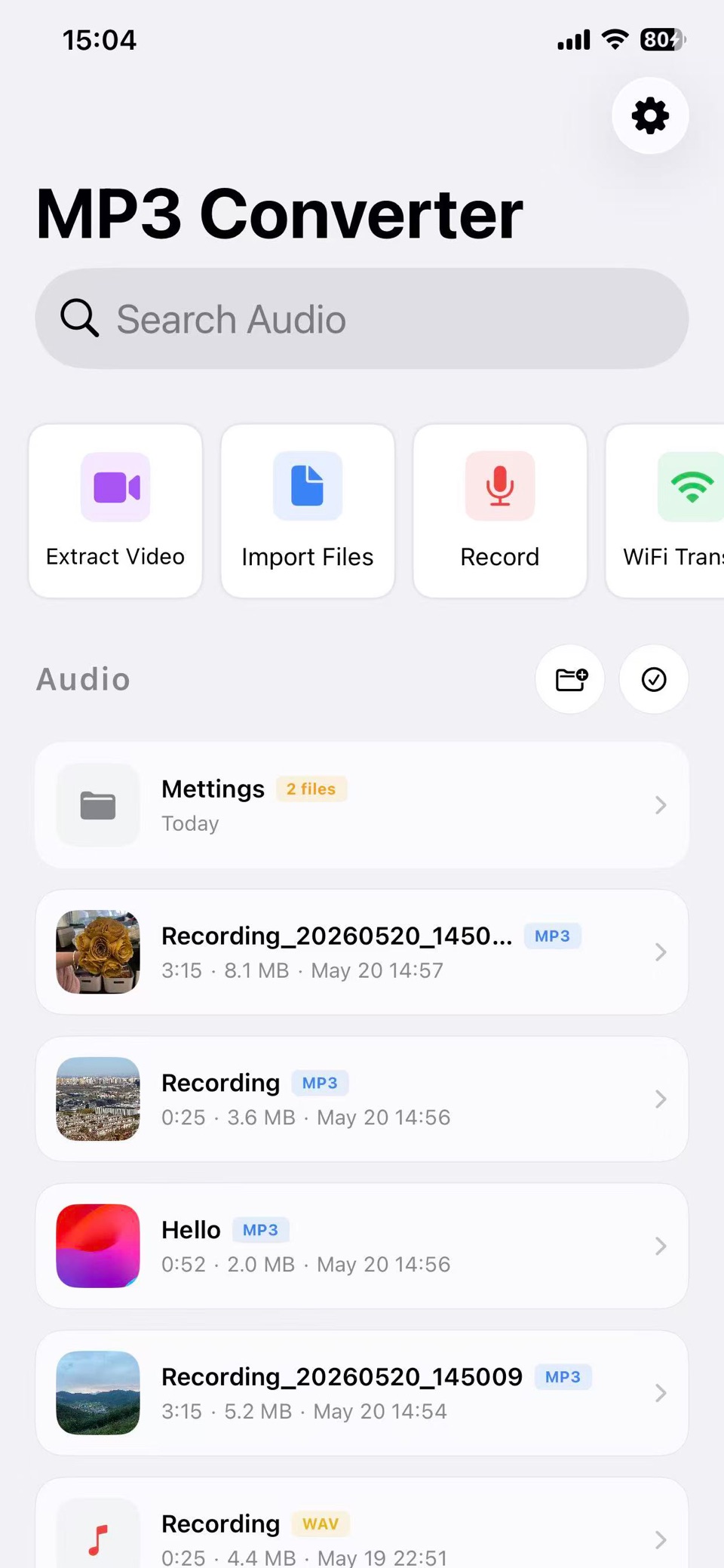Tap mountain thumbnail of Recording_20260520_145009
Screen dimensions: 724x1568
tap(98, 1393)
